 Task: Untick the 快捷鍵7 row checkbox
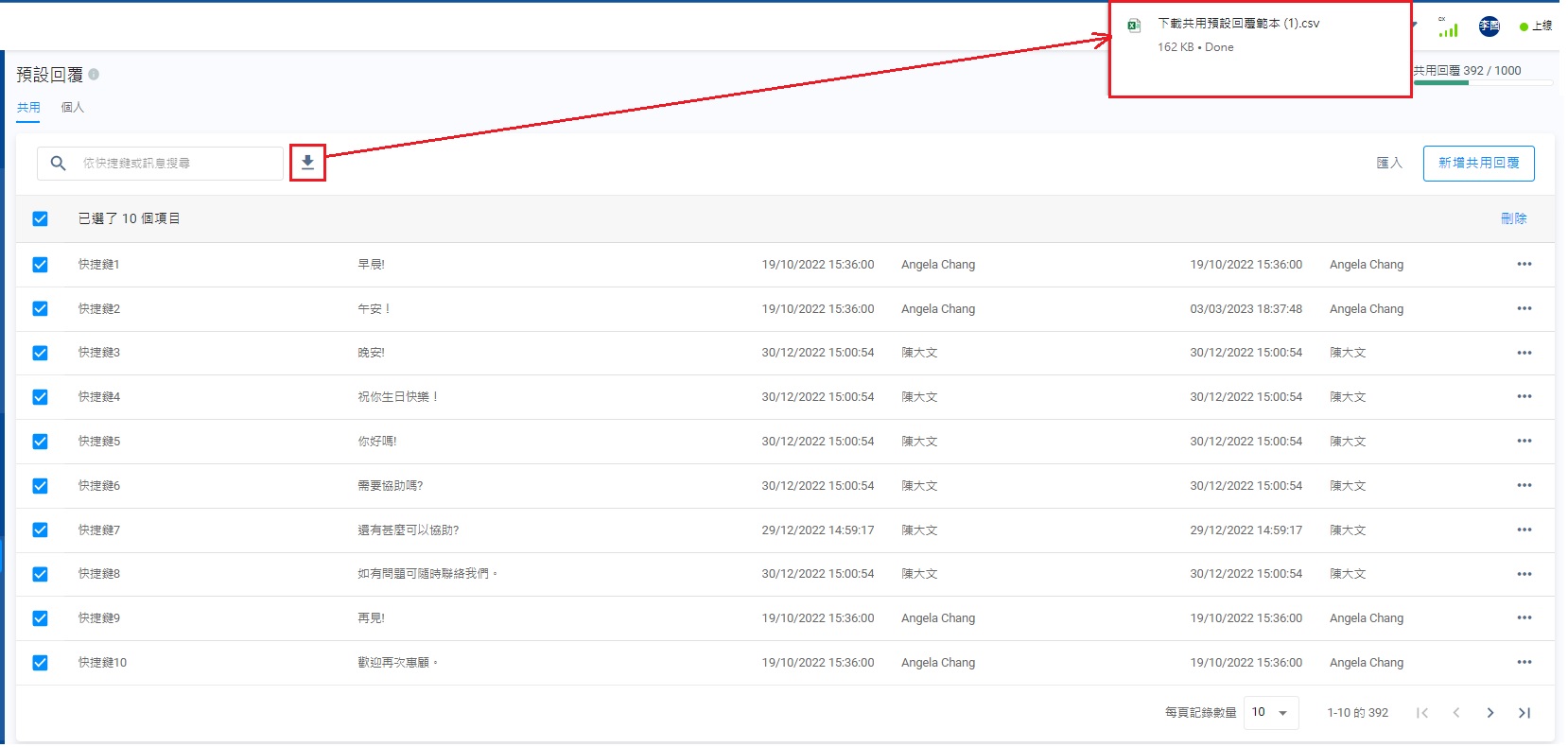click(x=40, y=530)
